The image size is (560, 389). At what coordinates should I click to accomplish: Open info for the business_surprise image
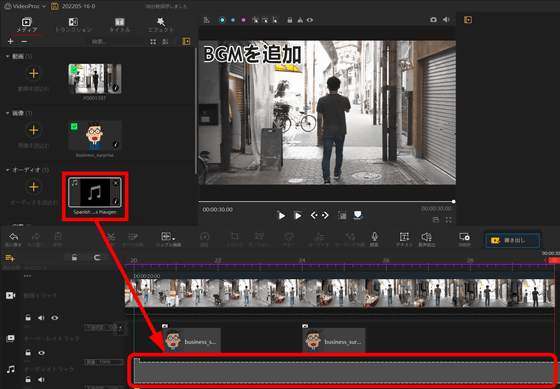point(116,145)
